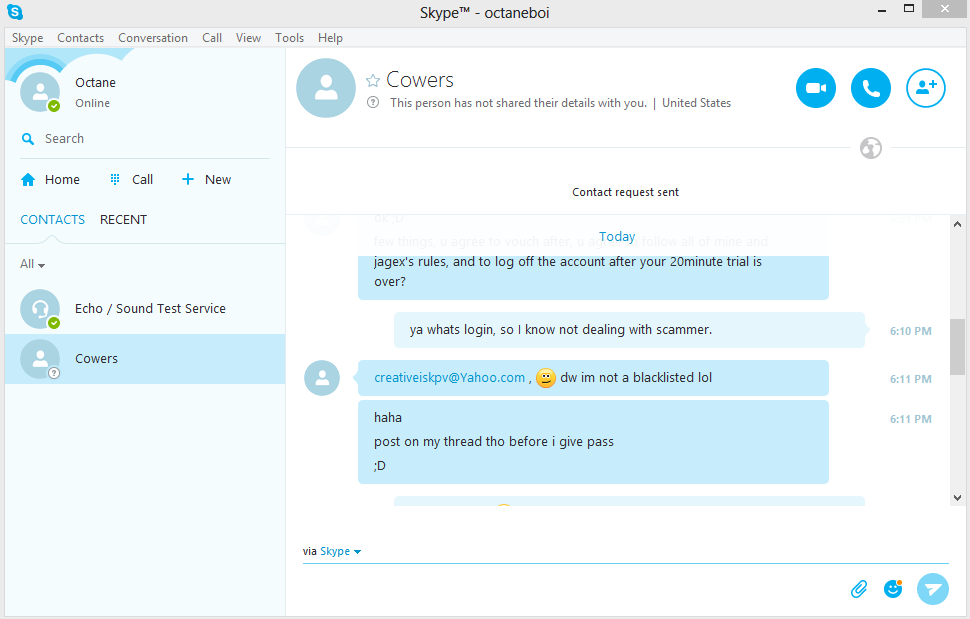Viewport: 970px width, 619px height.
Task: Click the Skype logo in the title bar
Action: [x=15, y=12]
